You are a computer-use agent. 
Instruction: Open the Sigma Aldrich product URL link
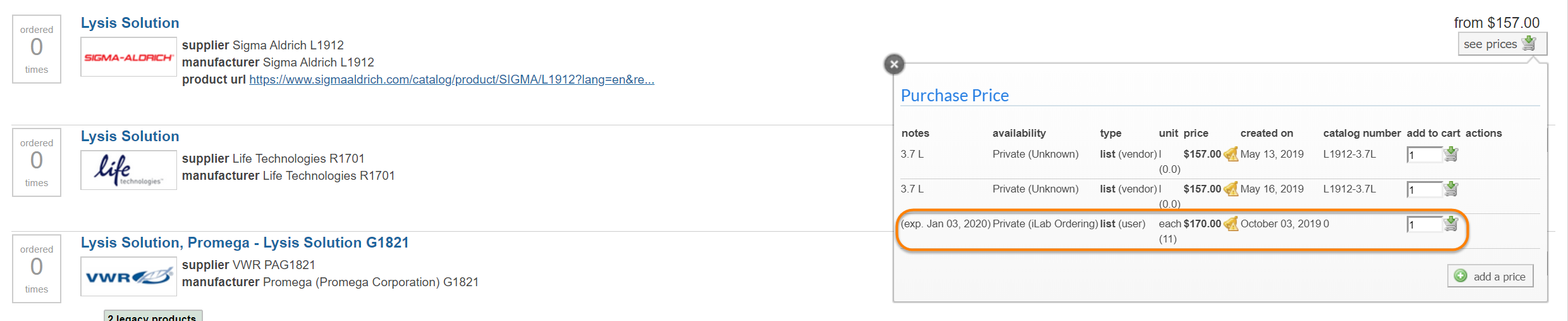451,80
